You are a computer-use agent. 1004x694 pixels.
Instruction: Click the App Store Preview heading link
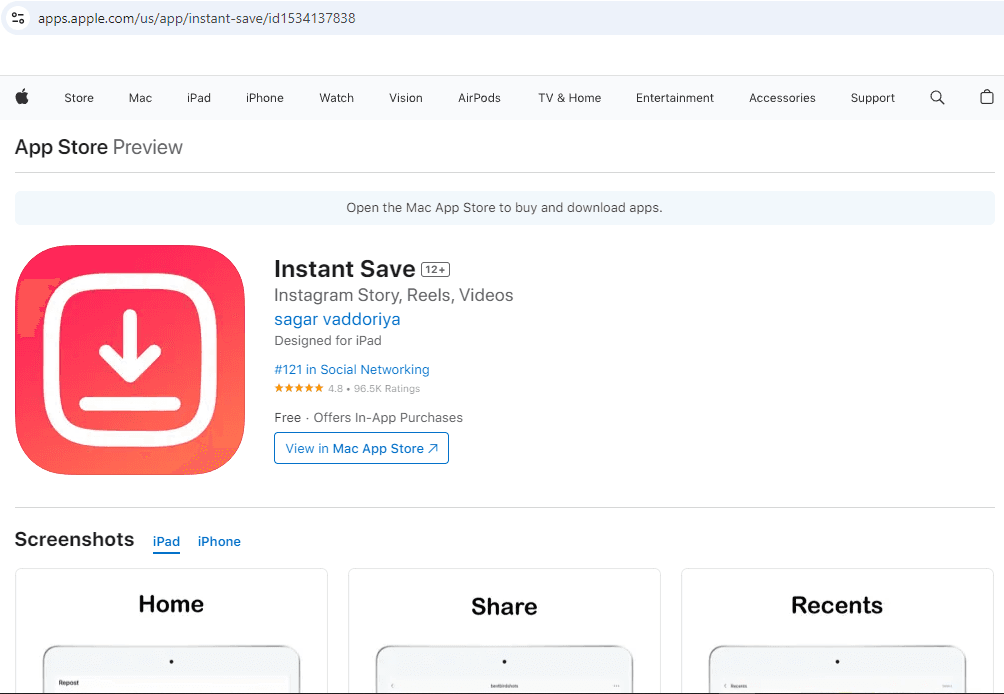point(99,147)
